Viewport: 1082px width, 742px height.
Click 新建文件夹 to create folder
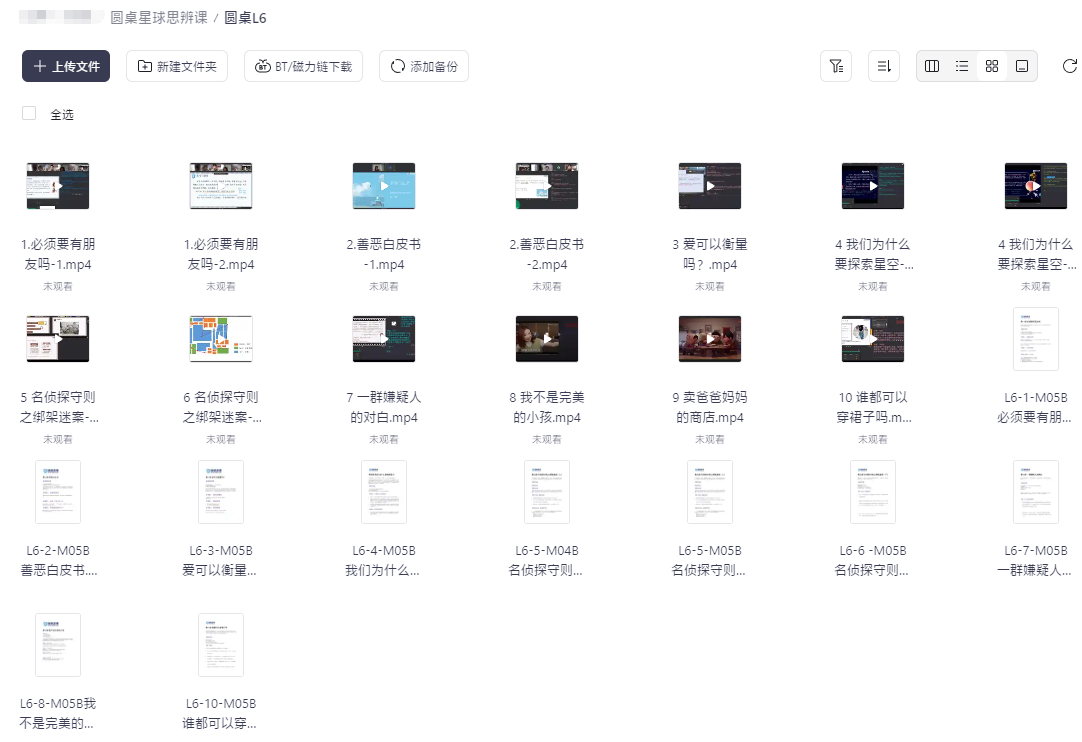click(x=177, y=66)
